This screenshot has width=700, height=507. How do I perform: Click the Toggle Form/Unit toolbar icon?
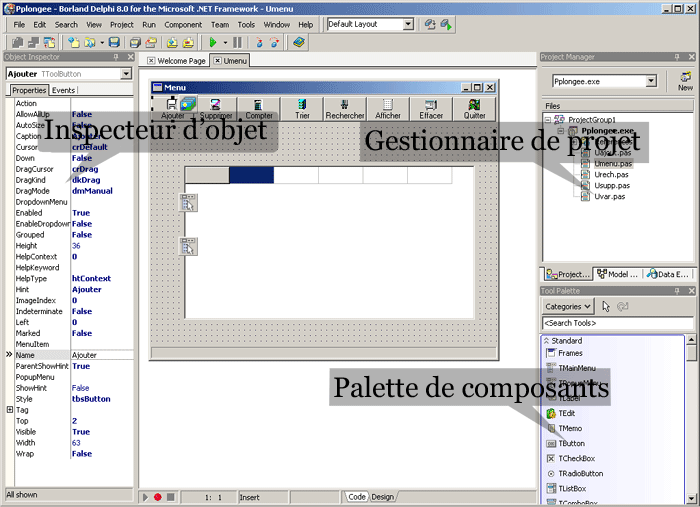[x=49, y=42]
